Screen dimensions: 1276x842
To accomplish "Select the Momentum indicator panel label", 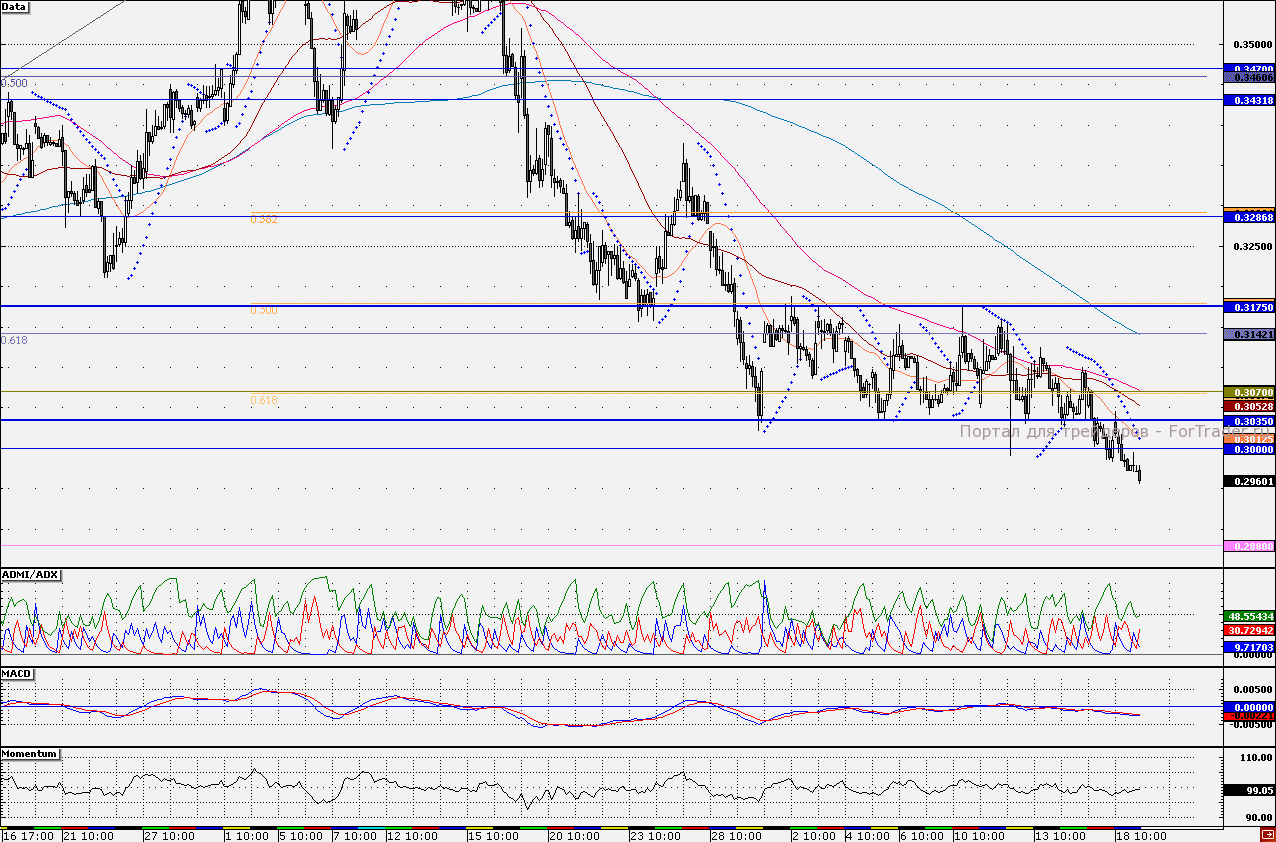I will click(x=29, y=754).
